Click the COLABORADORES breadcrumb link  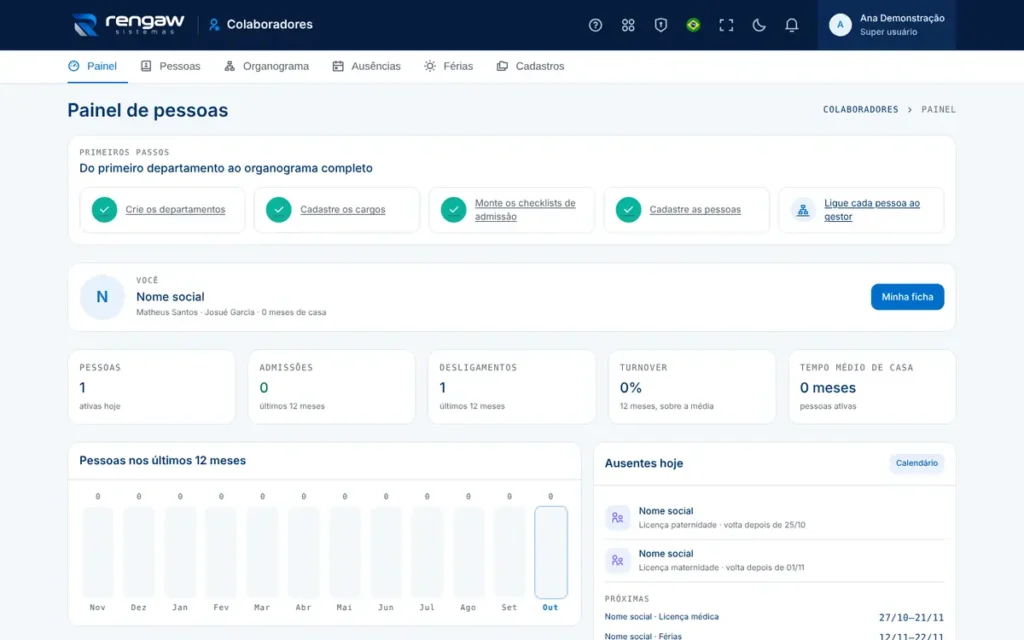tap(860, 109)
